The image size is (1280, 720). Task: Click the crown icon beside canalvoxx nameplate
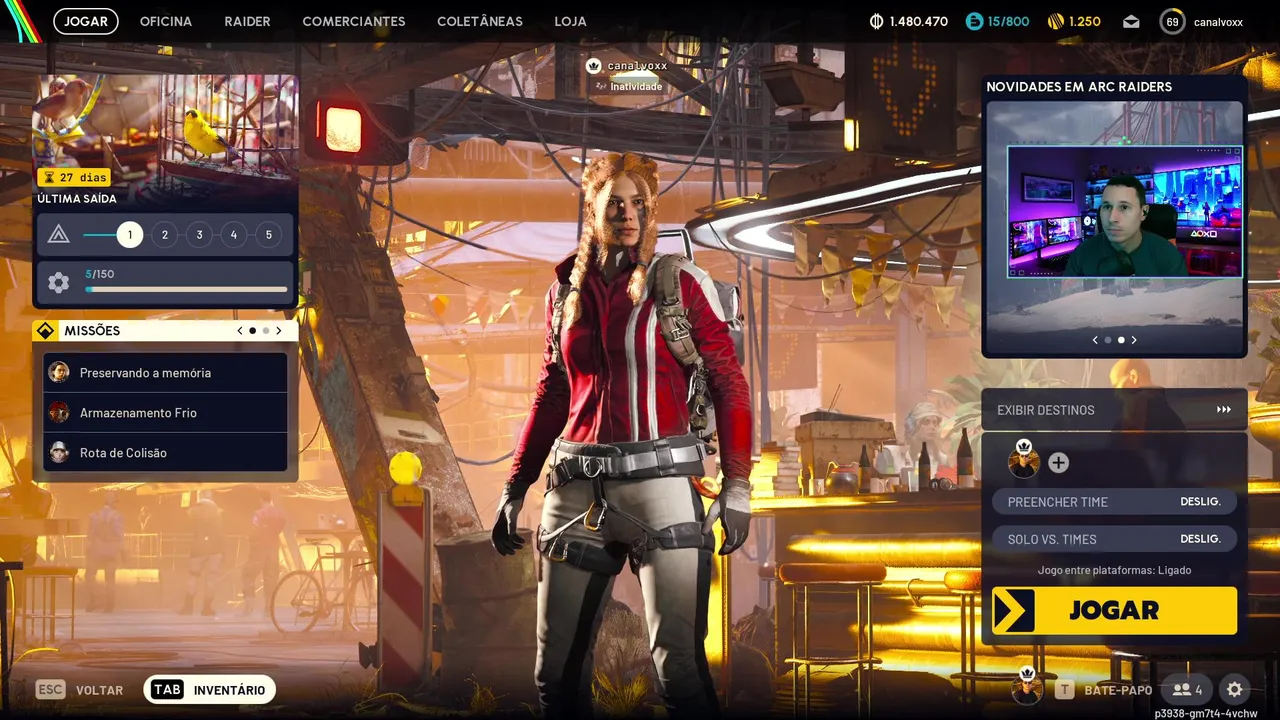[x=594, y=66]
